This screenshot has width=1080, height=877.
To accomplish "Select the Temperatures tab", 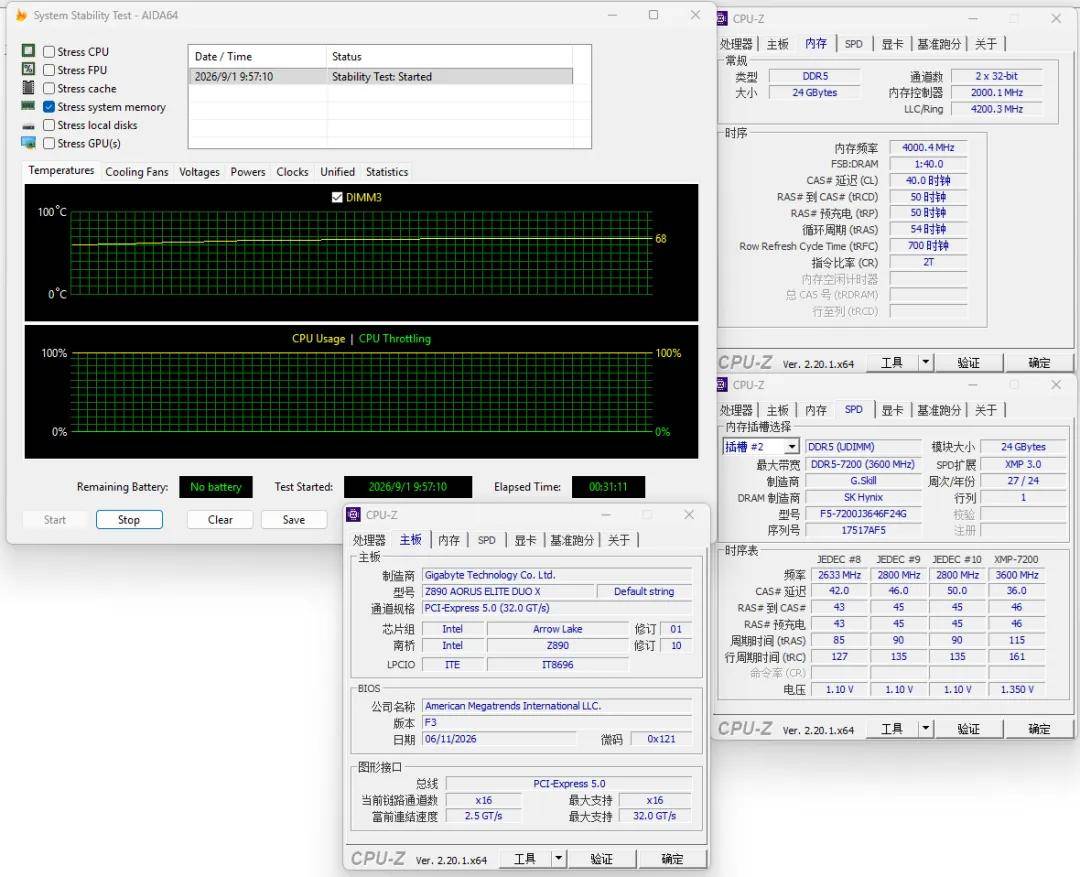I will click(61, 170).
